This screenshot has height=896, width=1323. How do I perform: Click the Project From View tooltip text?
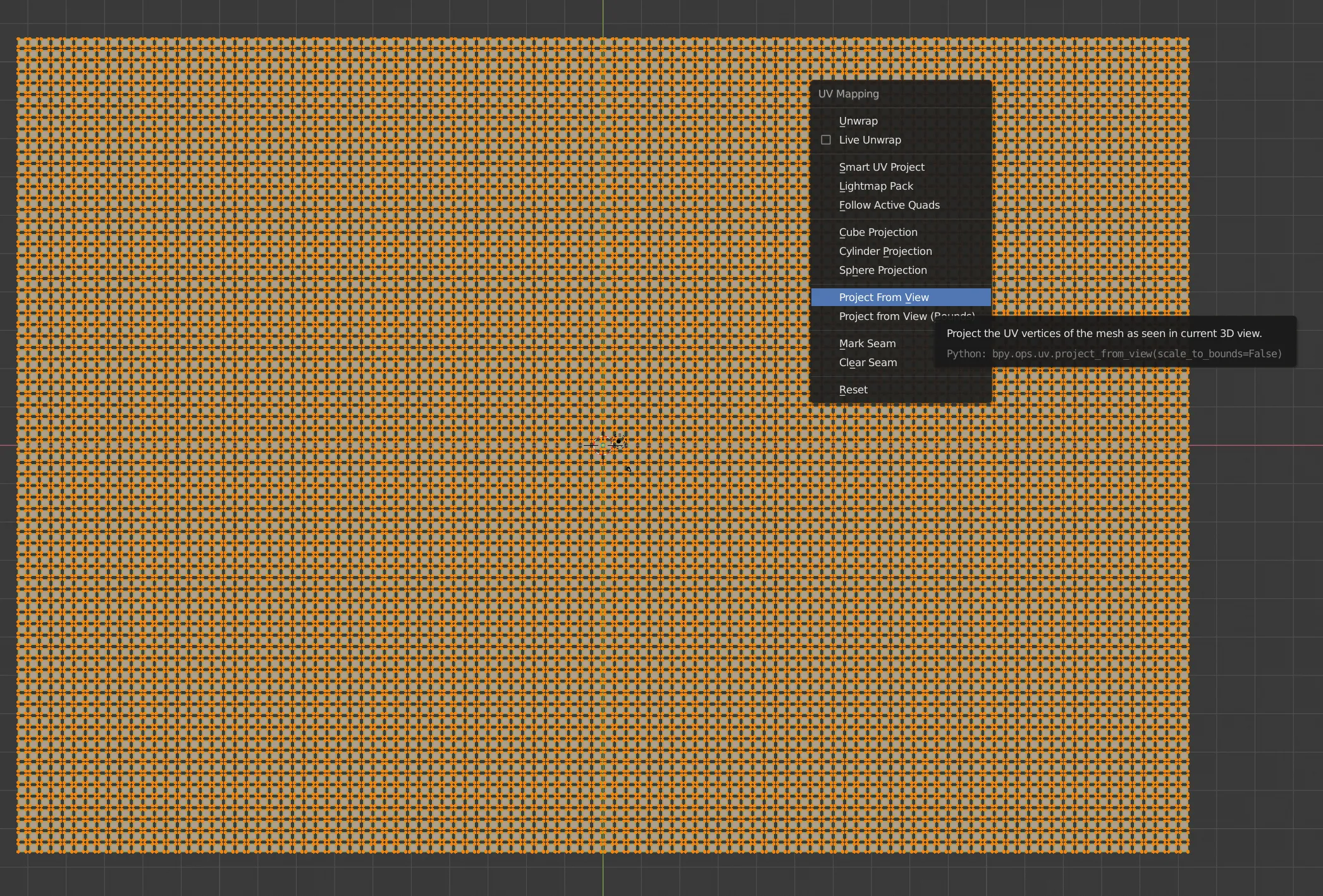click(1104, 333)
